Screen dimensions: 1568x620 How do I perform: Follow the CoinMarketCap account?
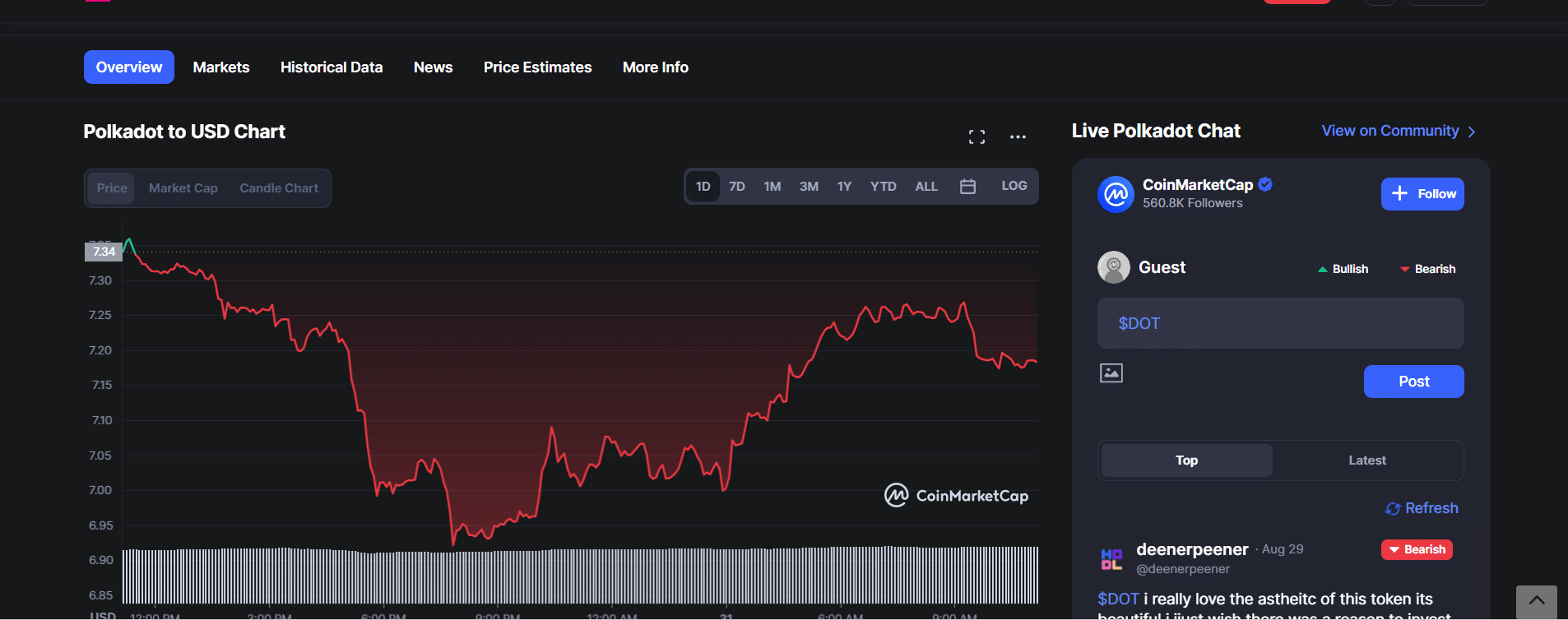point(1422,194)
